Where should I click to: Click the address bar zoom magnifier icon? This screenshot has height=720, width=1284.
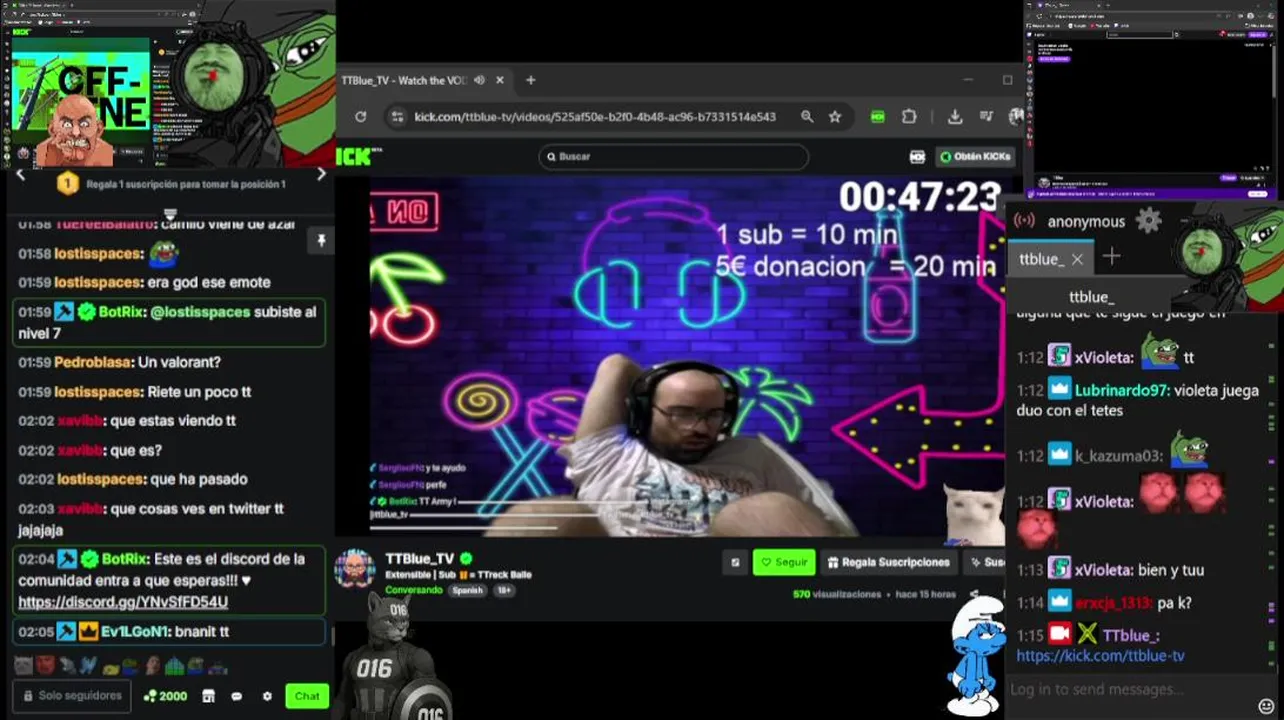point(807,117)
